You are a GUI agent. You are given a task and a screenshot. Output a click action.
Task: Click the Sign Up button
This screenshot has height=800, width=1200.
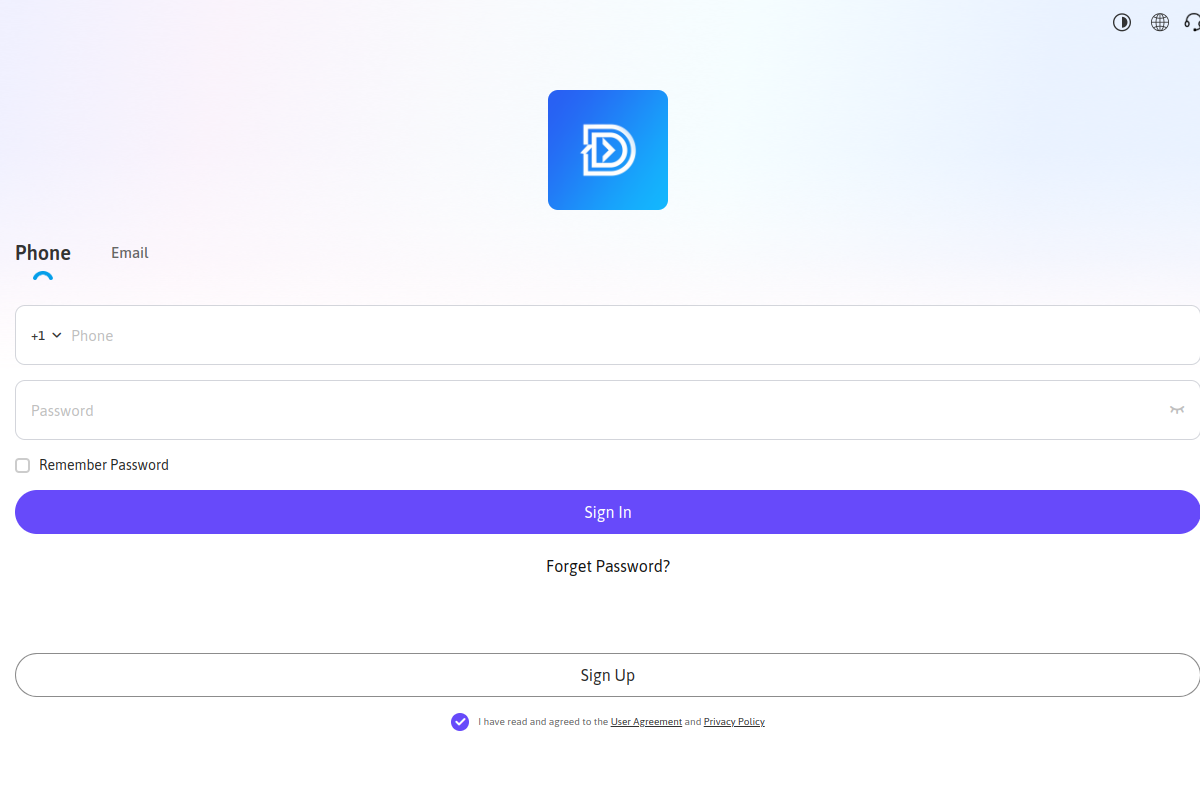(x=607, y=675)
